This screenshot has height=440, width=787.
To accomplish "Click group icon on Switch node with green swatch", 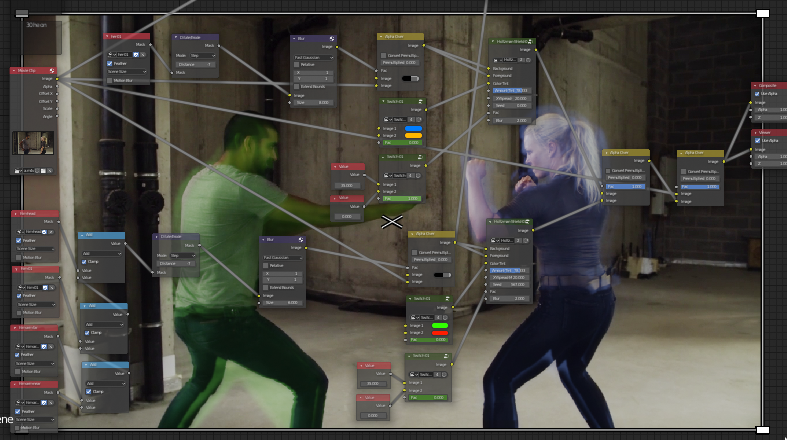I will click(x=447, y=299).
